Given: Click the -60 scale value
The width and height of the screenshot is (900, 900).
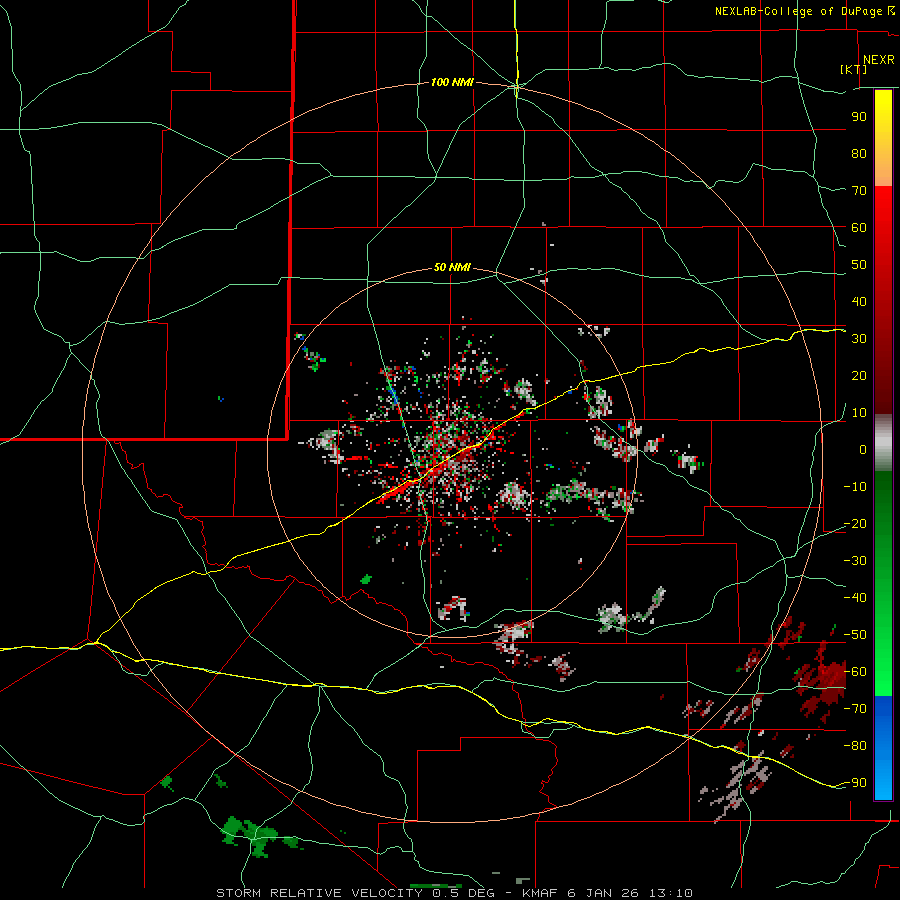Looking at the screenshot, I should [855, 672].
